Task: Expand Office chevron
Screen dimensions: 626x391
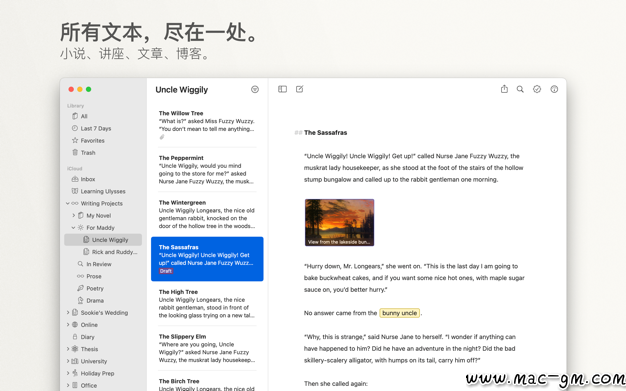Action: (67, 385)
